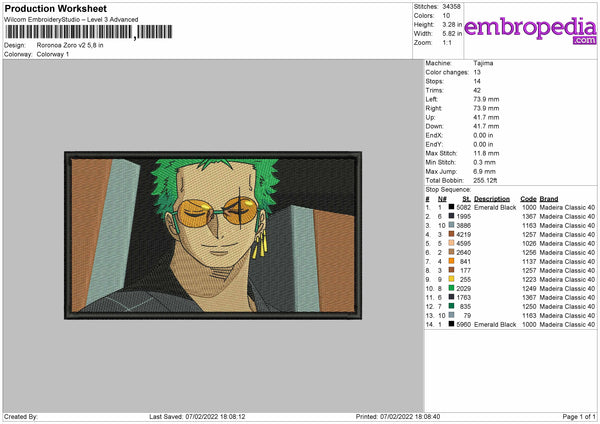Pick the bright green swatch in stop row 10
Screen dimensions: 600x424
click(452, 289)
